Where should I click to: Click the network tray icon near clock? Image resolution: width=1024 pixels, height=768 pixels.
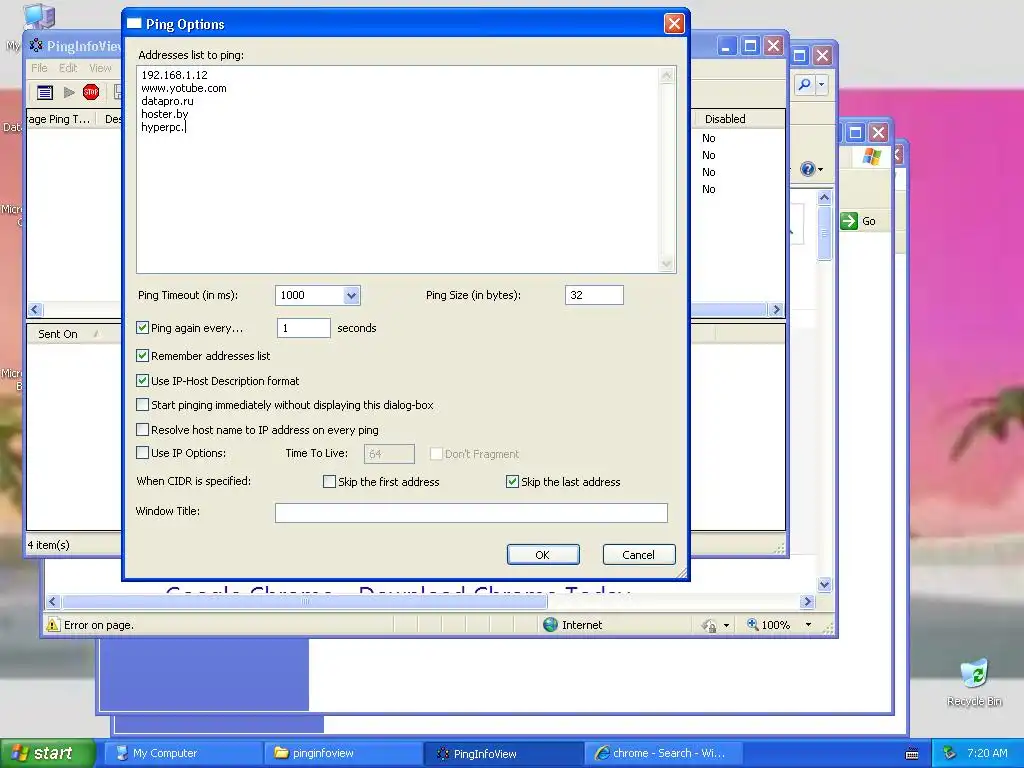point(949,753)
